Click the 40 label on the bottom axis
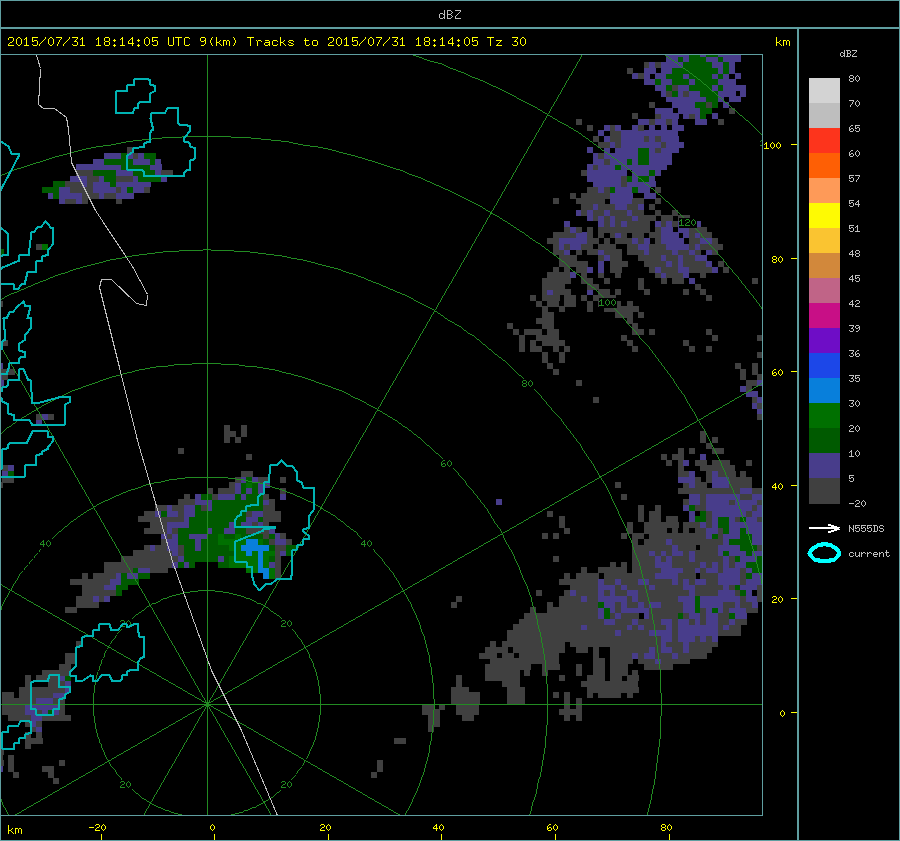This screenshot has height=841, width=900. [439, 828]
